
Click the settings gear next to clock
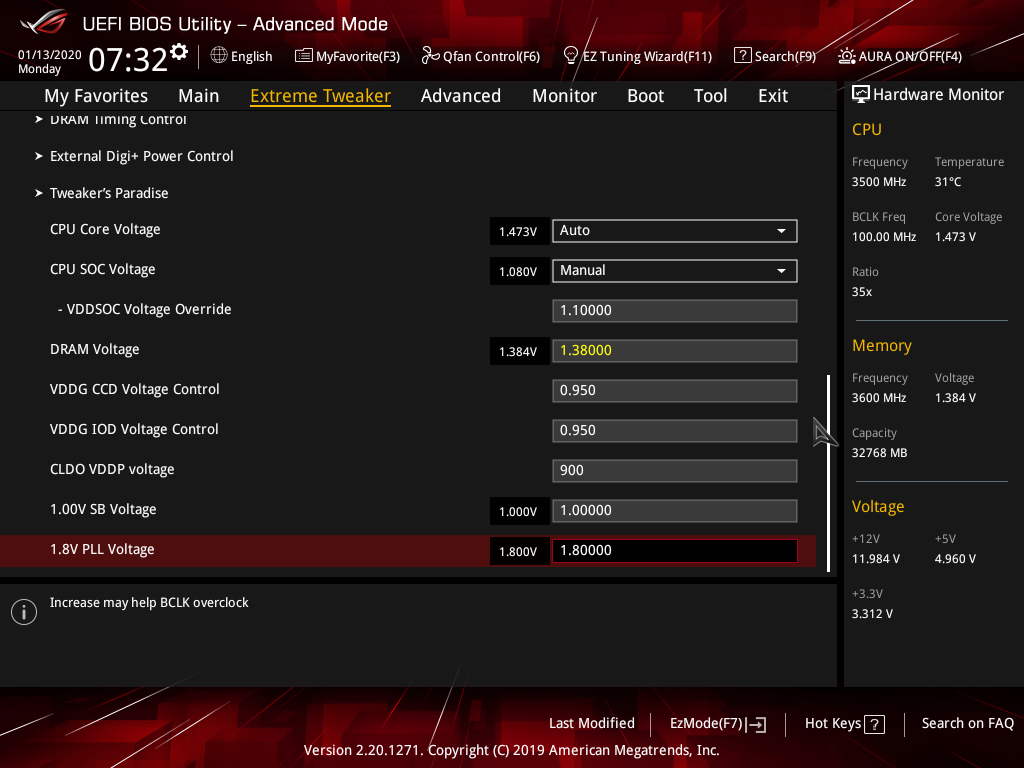click(178, 52)
